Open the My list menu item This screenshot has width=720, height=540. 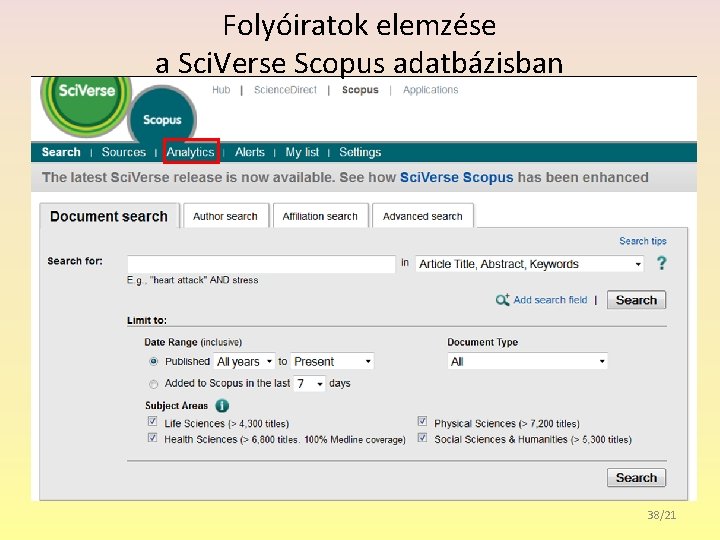pos(302,152)
